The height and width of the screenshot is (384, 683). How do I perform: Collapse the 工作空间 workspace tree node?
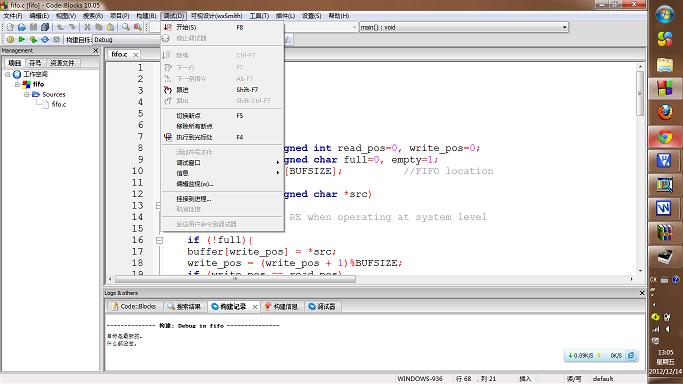(x=7, y=74)
